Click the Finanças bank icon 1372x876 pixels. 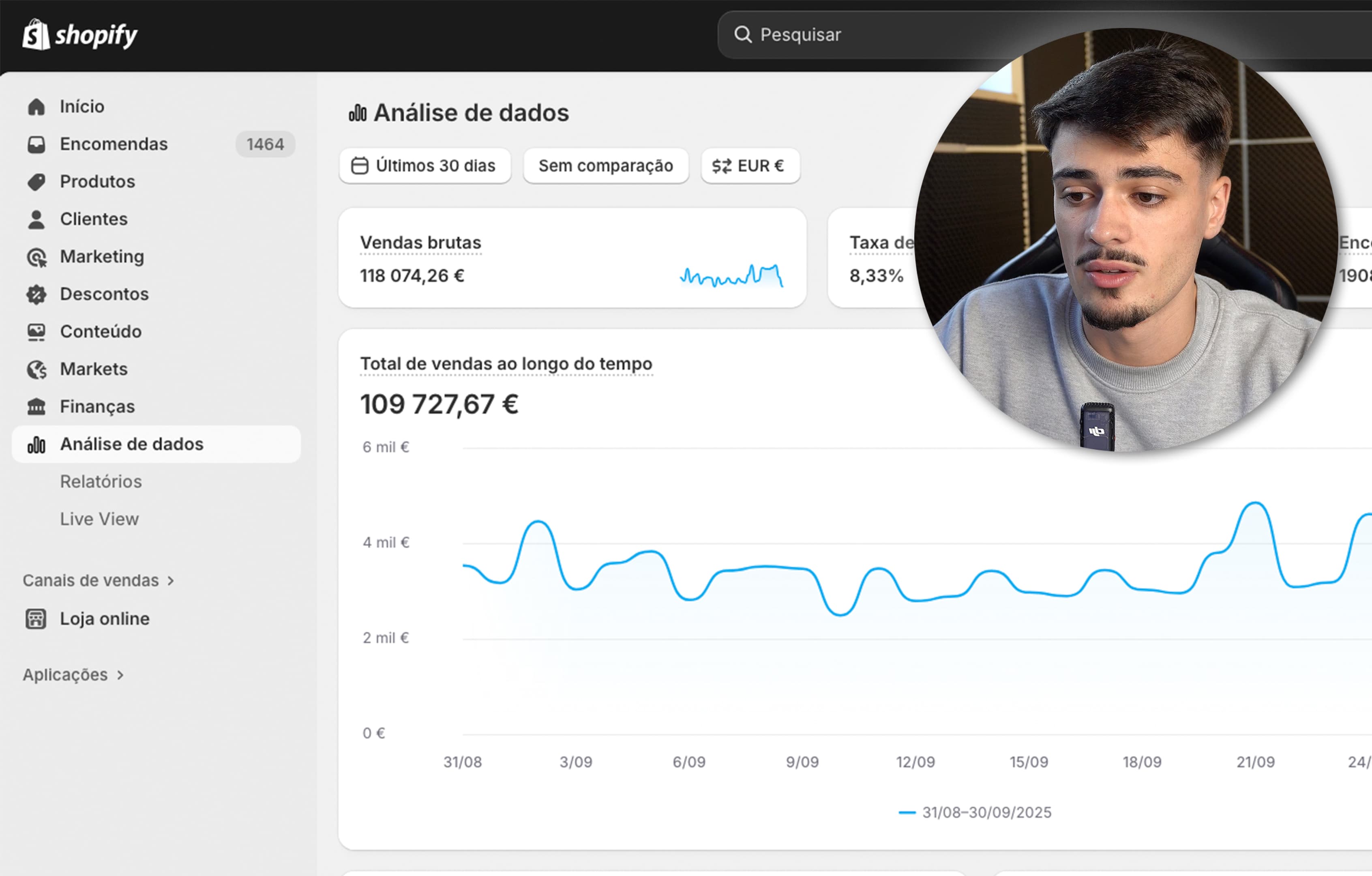[36, 406]
